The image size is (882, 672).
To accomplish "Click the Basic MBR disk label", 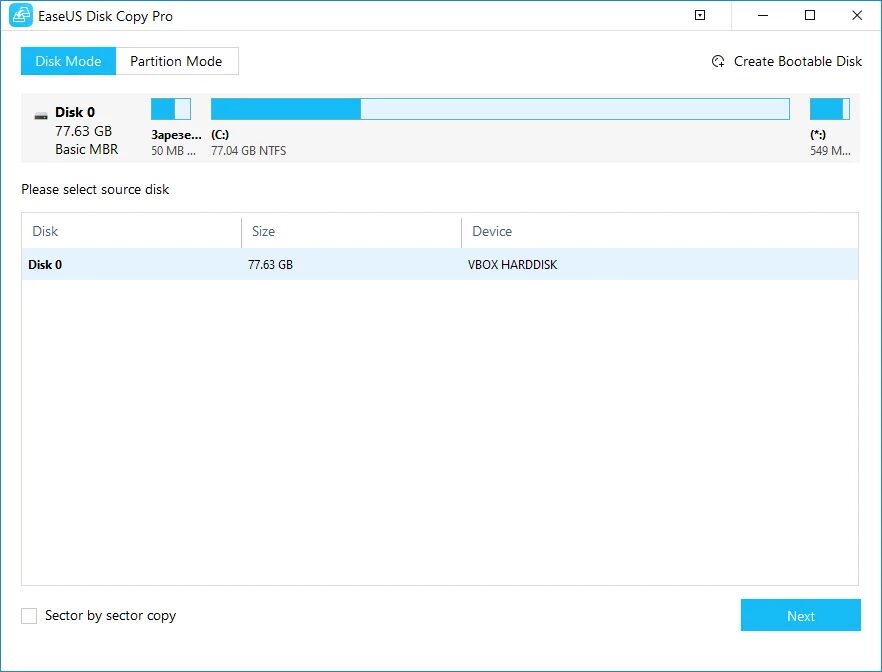I will tap(87, 150).
